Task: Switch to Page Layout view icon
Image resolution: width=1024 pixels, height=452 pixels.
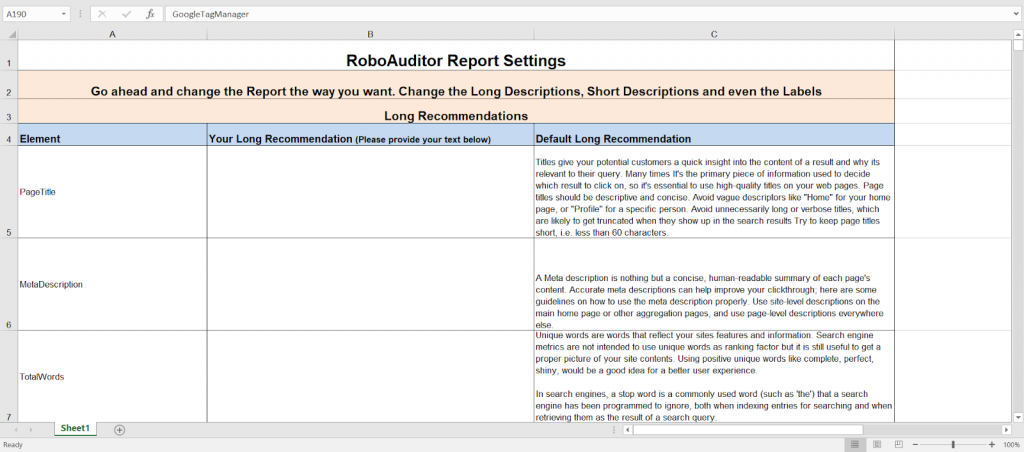Action: coord(876,444)
